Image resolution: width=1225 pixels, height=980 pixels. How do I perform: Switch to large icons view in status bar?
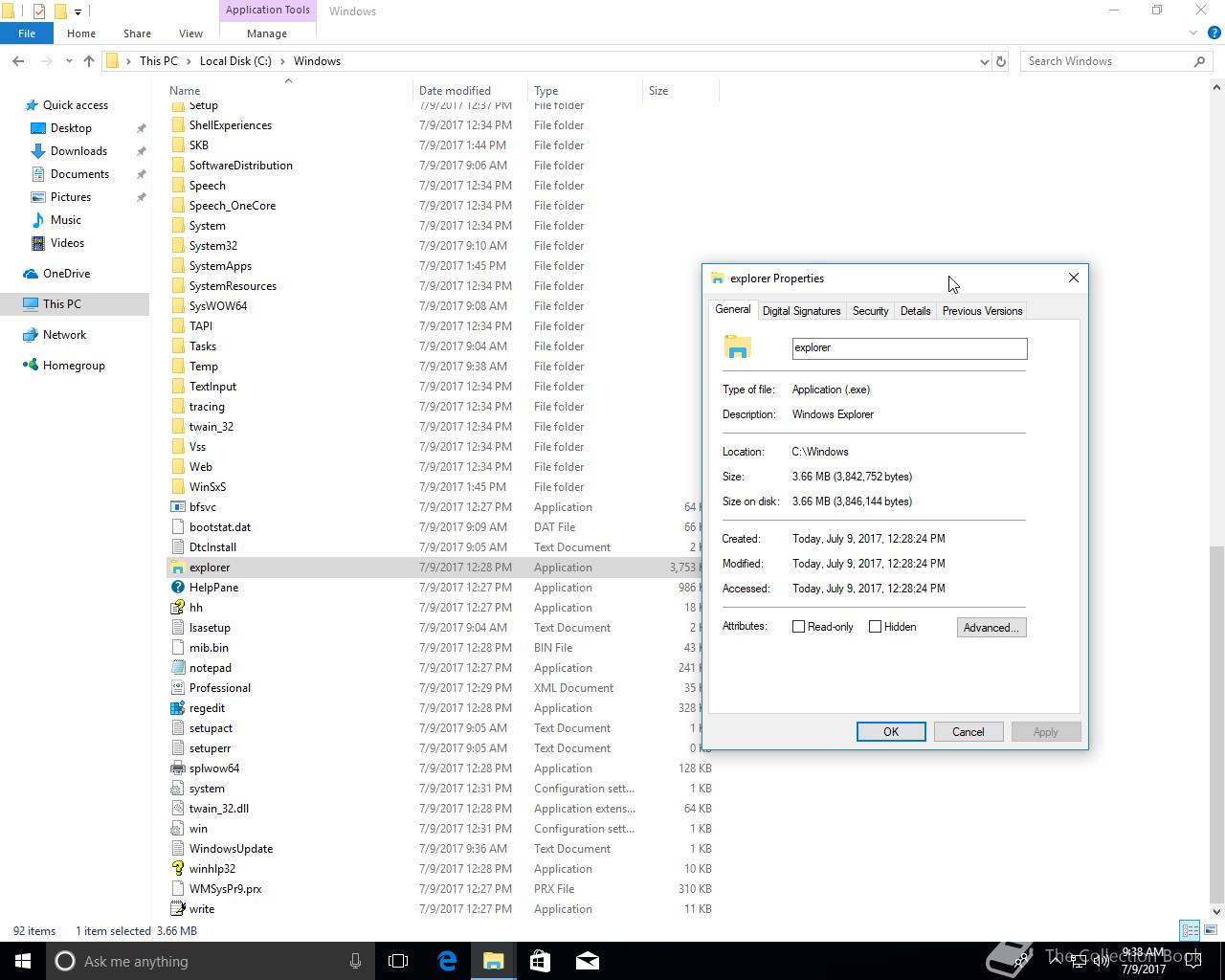[1211, 930]
